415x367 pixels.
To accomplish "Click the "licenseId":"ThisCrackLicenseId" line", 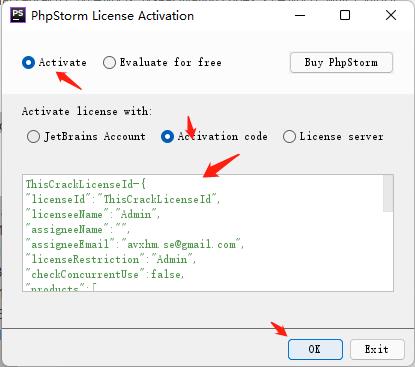I will 123,199.
